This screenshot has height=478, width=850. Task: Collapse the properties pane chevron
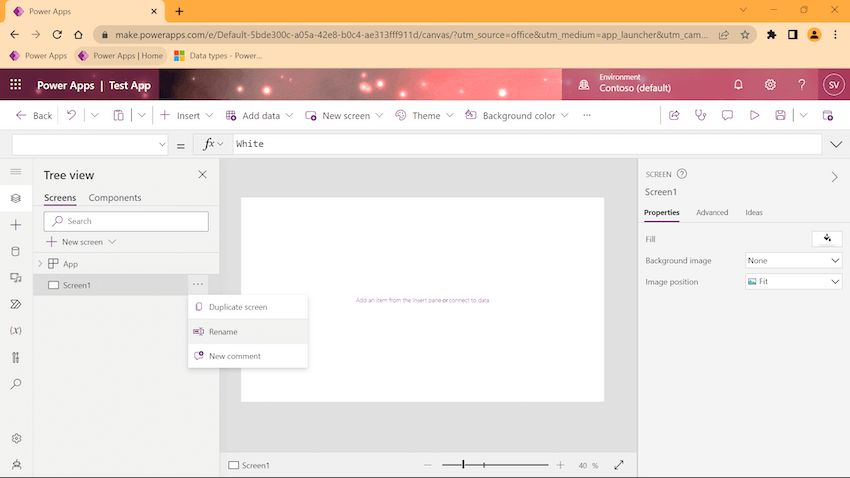pos(834,177)
